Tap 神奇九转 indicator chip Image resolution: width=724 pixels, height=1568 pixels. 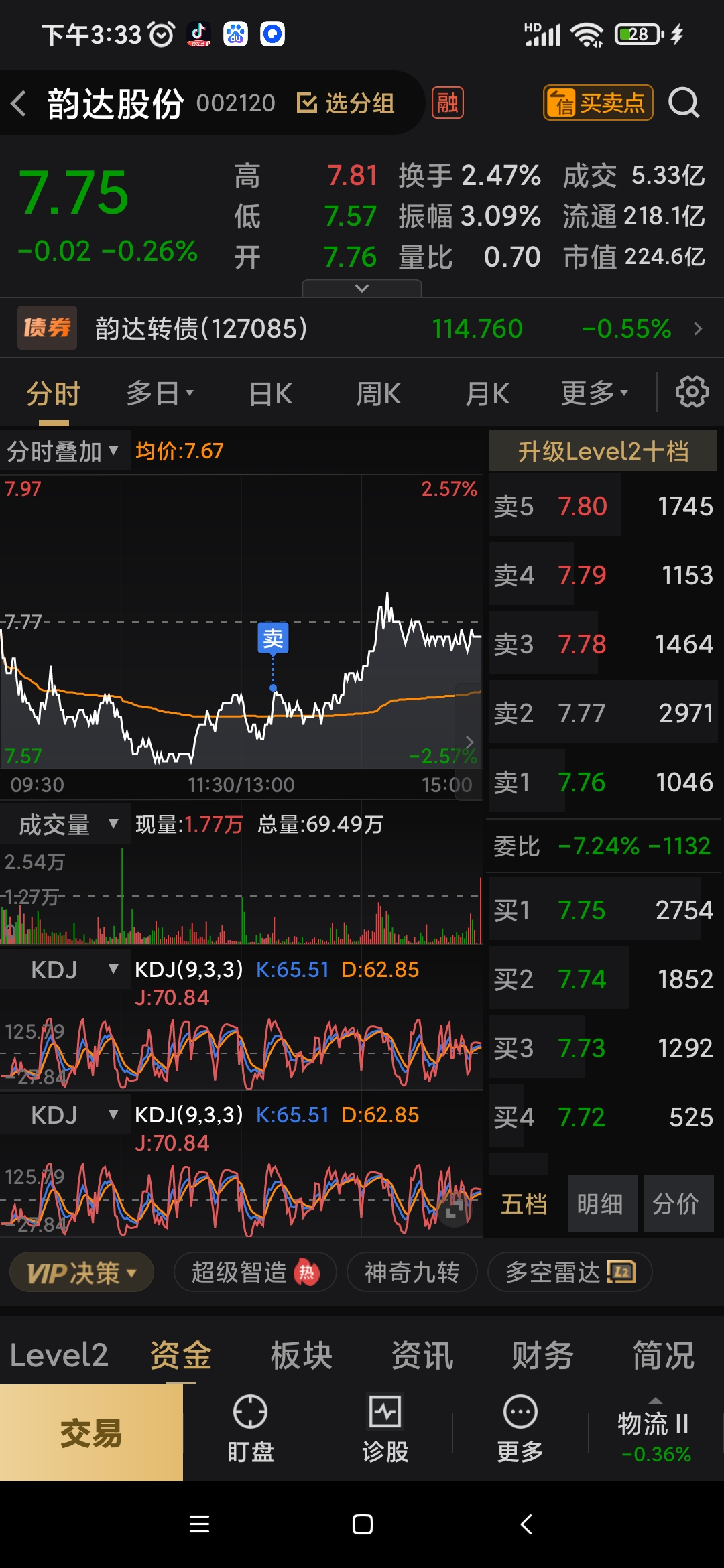click(412, 1272)
